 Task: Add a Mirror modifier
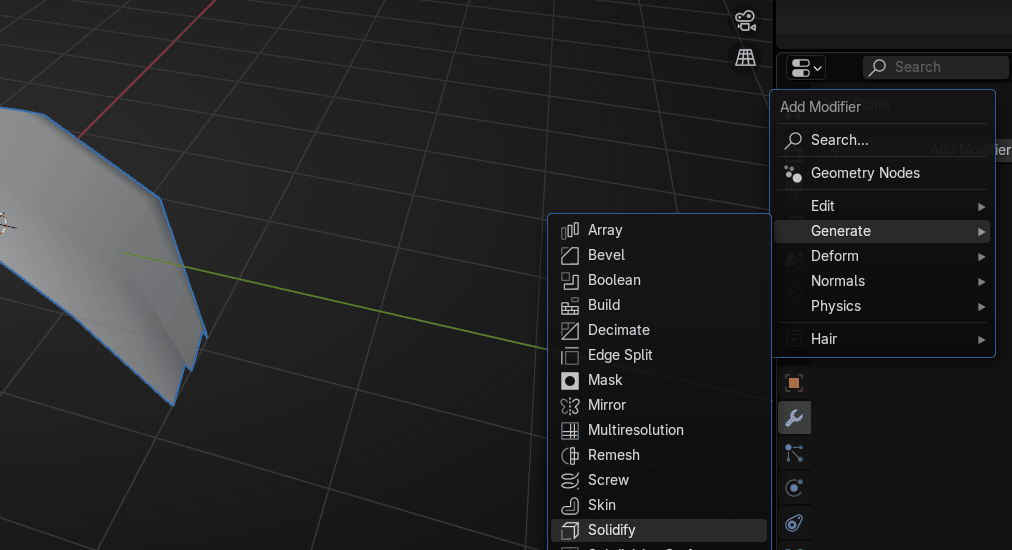pos(606,405)
